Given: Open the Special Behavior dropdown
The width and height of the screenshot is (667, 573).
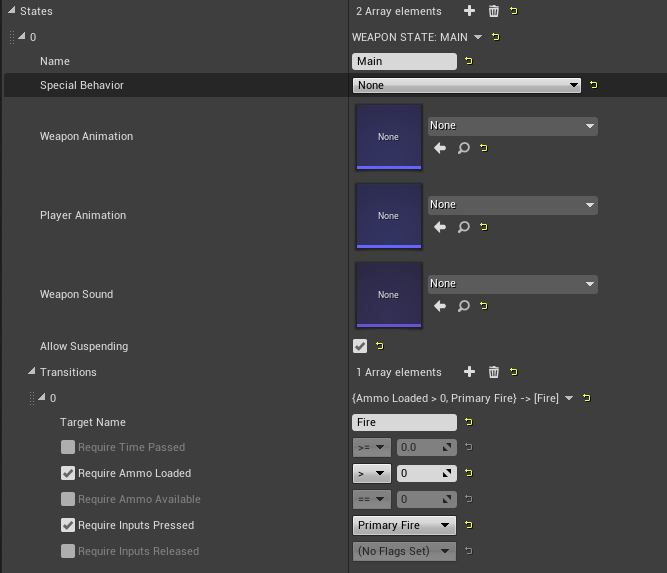Looking at the screenshot, I should (467, 85).
